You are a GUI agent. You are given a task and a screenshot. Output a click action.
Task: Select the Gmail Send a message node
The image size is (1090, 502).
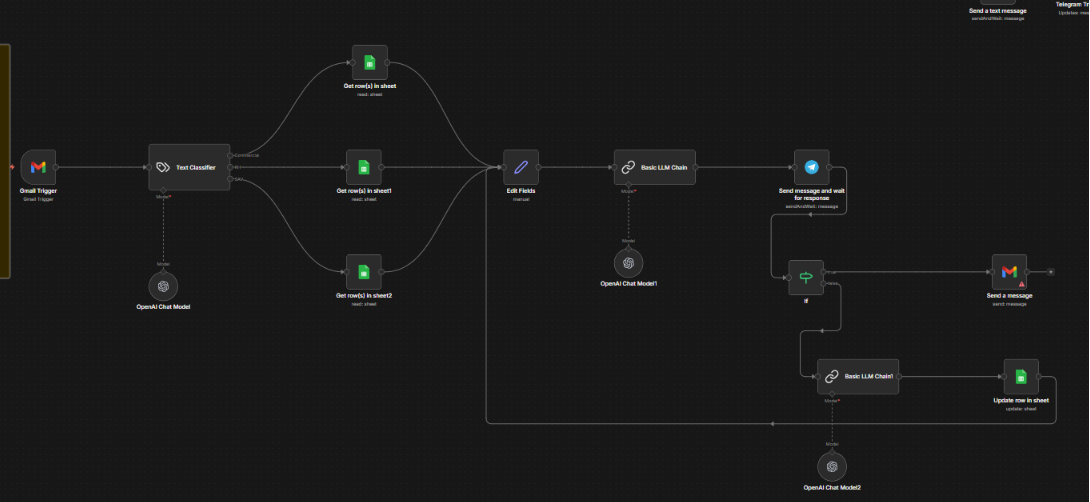pyautogui.click(x=1009, y=272)
